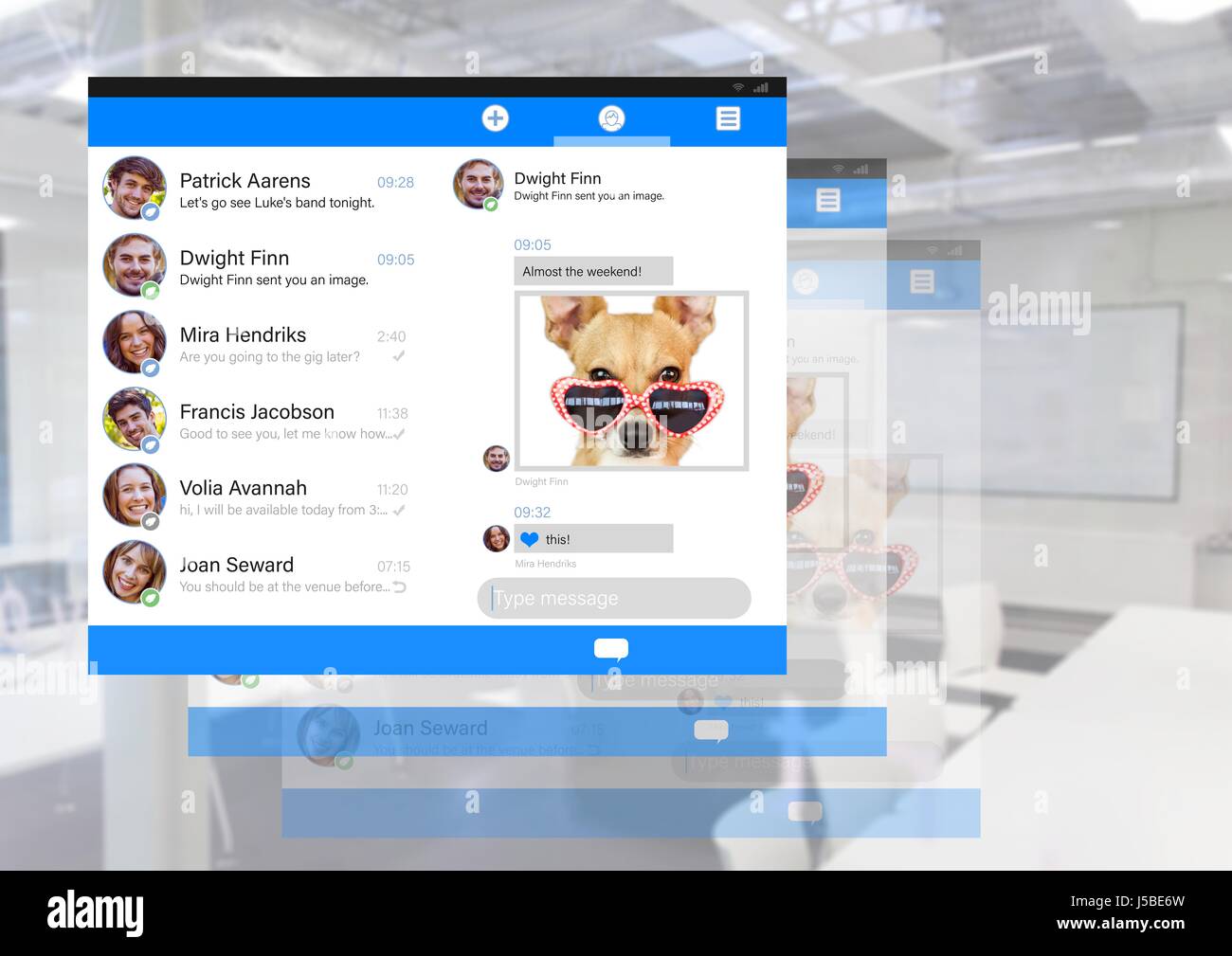This screenshot has height=956, width=1232.
Task: Click the 'Almost the weekend!' message bubble
Action: pos(593,271)
